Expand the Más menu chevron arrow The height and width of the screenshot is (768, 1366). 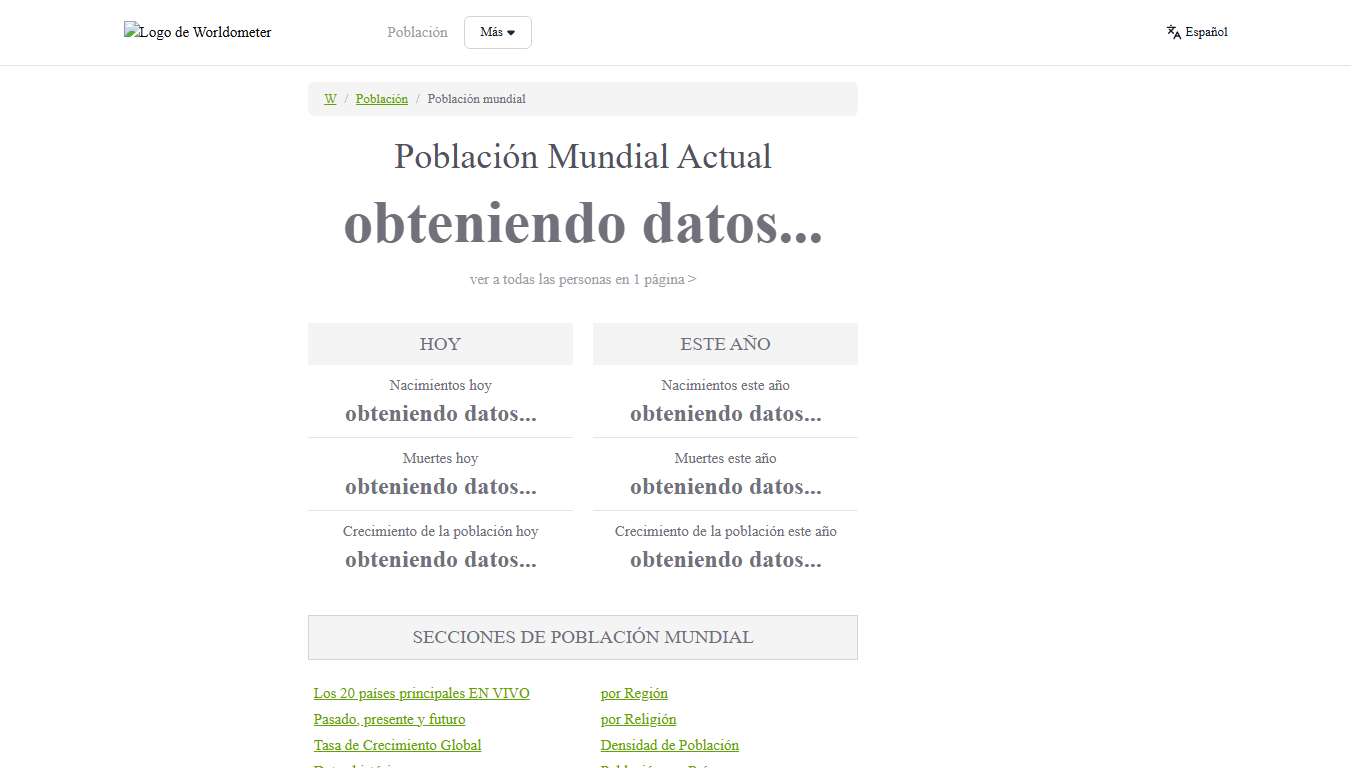(513, 32)
